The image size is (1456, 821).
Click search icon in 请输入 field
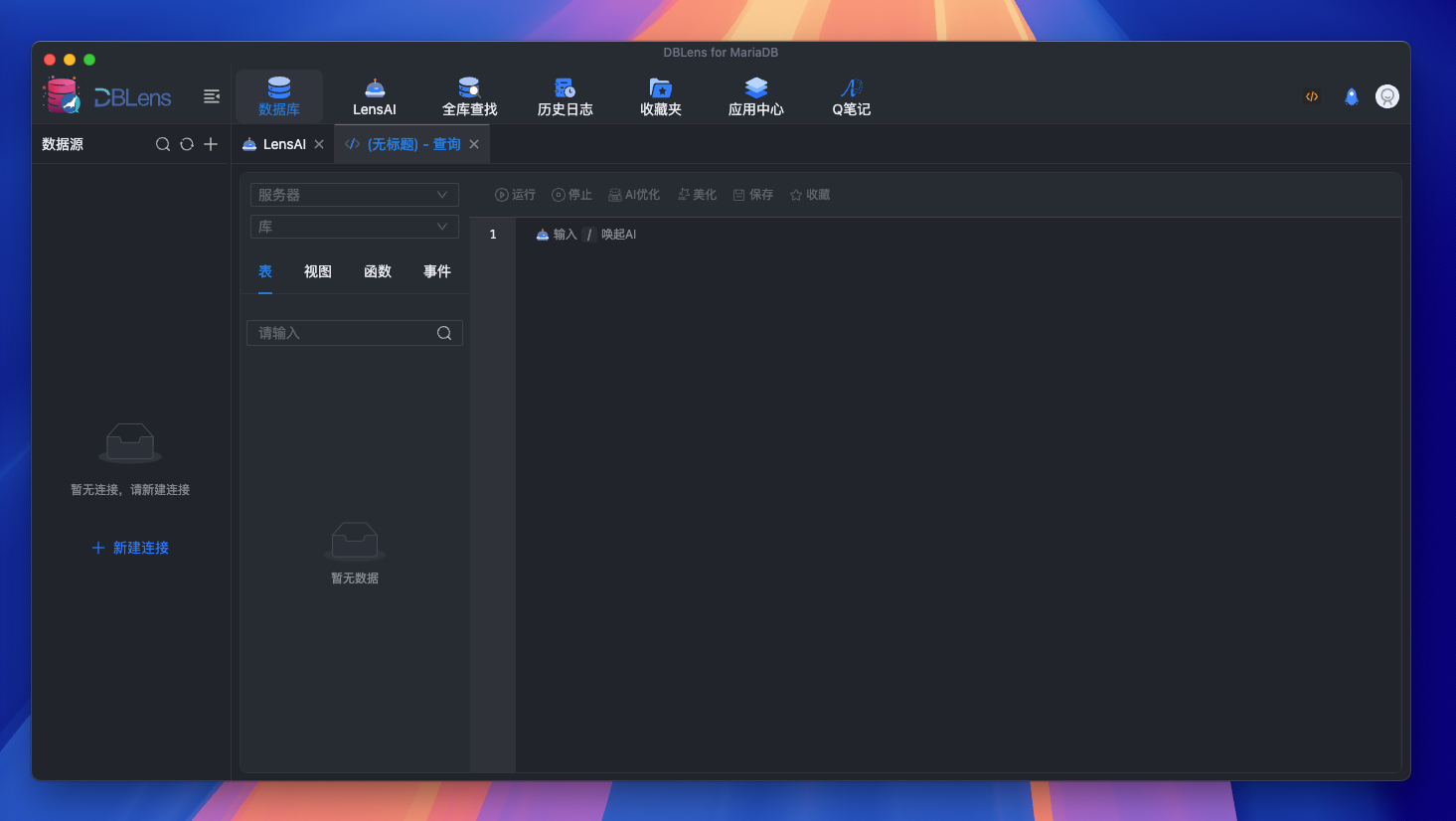click(444, 333)
